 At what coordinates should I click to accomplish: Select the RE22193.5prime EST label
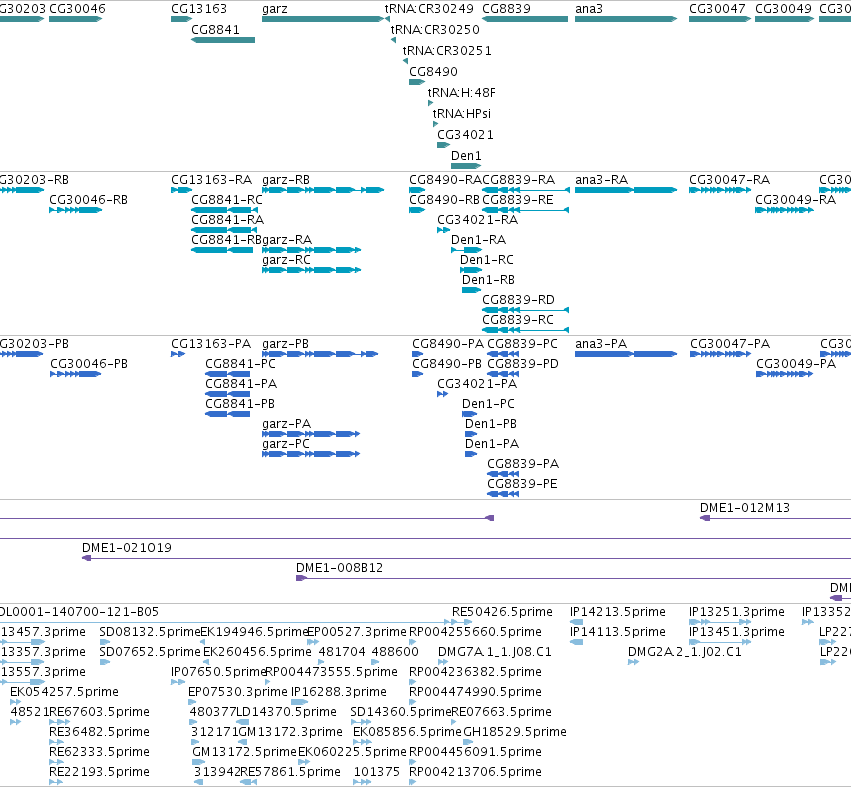(99, 772)
